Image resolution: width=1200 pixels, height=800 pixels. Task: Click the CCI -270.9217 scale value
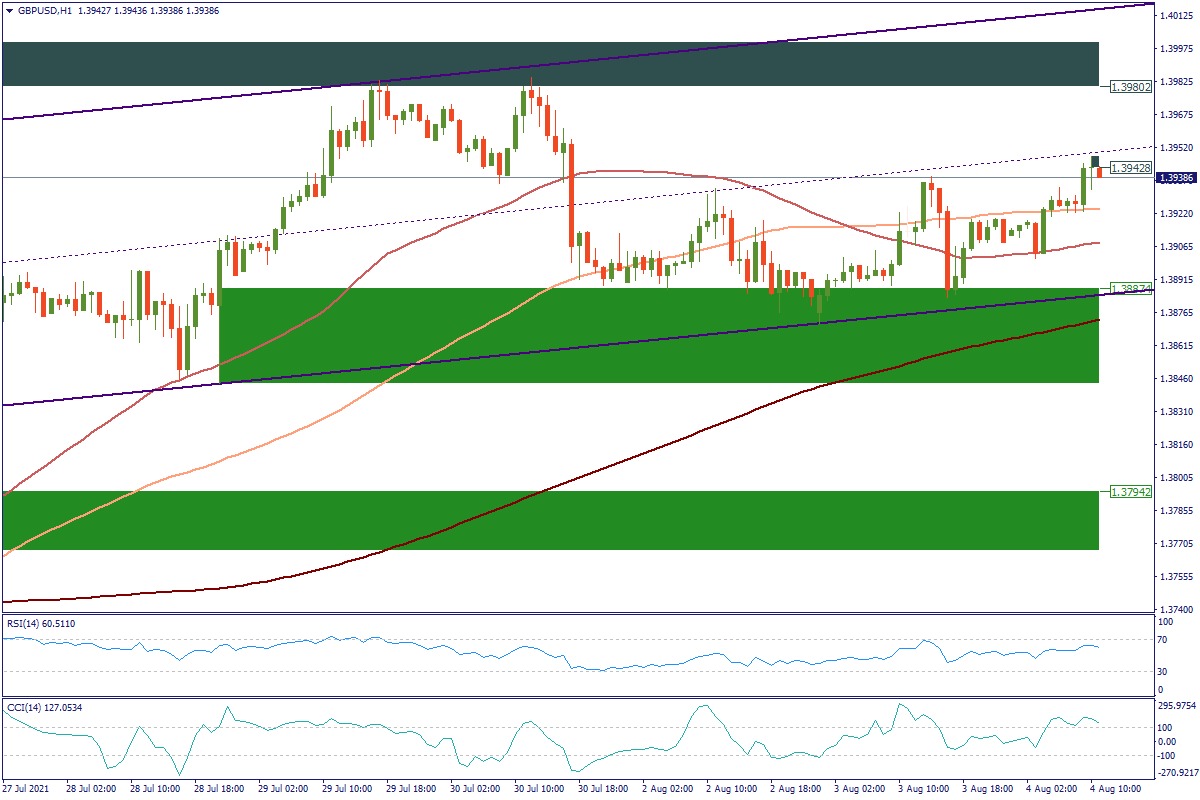tap(1177, 772)
